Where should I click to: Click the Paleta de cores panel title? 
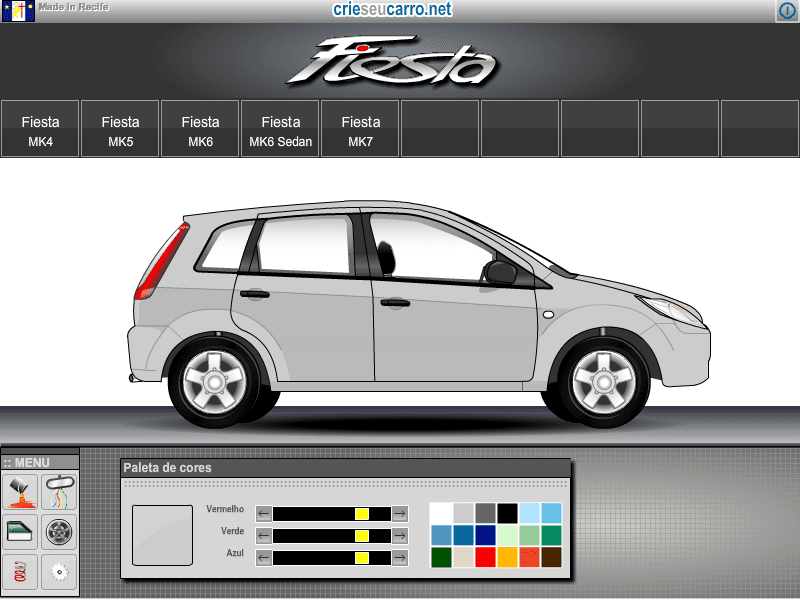[167, 468]
